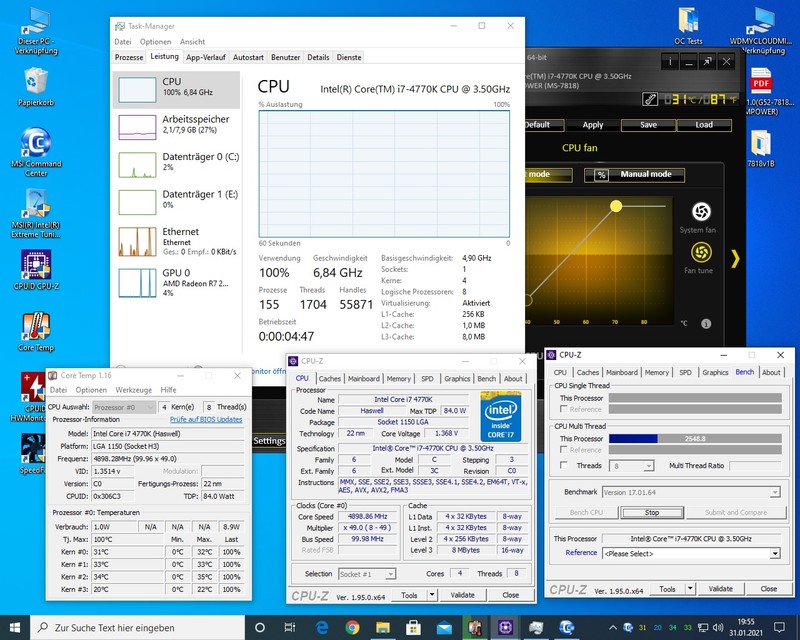Click the Validate button in CPU-Z processor-info window
This screenshot has height=640, width=800.
tap(462, 595)
